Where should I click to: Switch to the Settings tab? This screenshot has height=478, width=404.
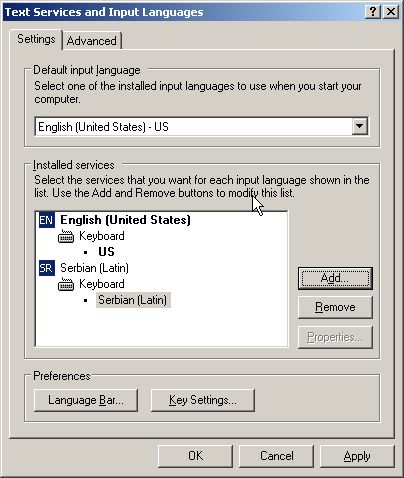[x=36, y=39]
